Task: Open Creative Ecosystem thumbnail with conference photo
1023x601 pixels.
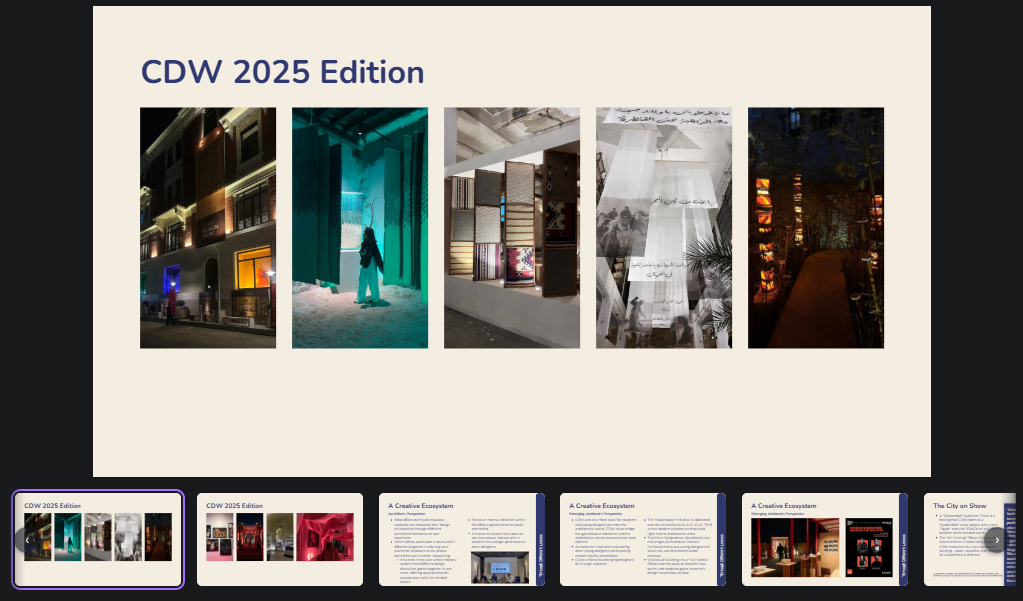Action: pos(461,539)
